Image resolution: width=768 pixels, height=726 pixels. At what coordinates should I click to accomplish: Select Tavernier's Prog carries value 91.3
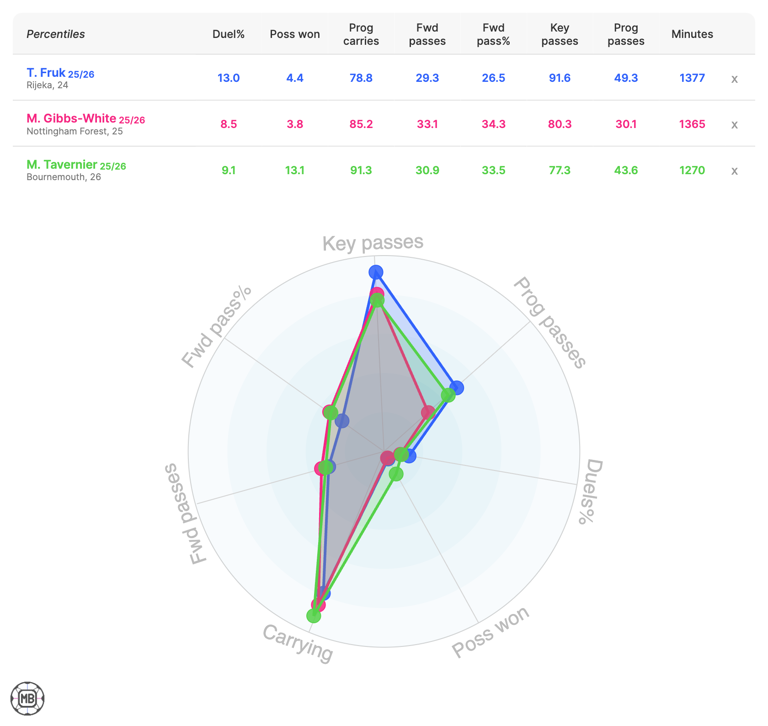pos(361,170)
